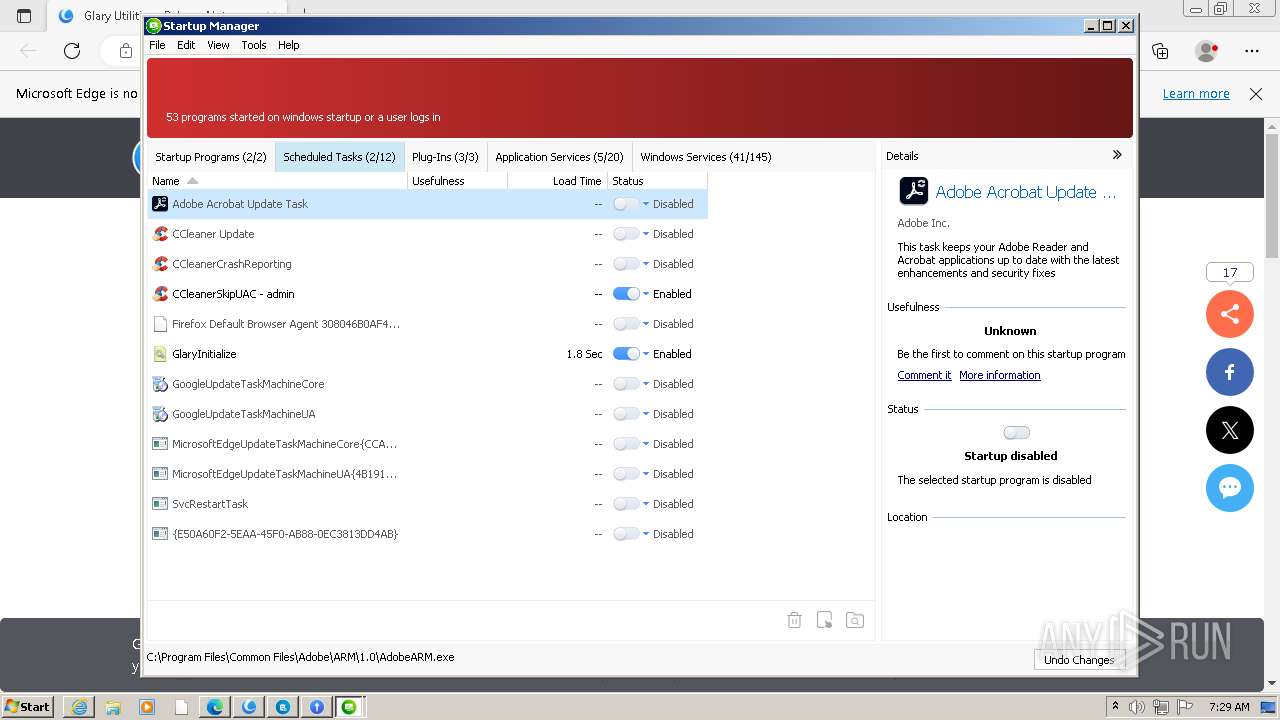Screen dimensions: 1280x720
Task: Toggle the CCleaner Update startup switch
Action: (626, 234)
